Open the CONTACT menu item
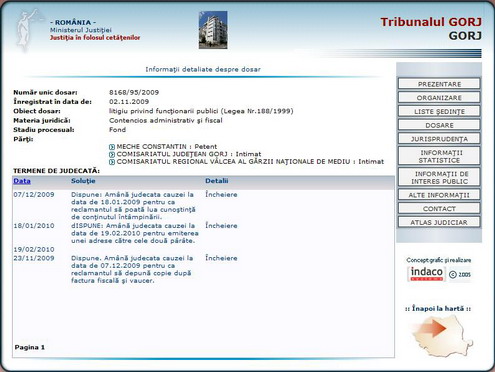Screen dimensions: 495x372 pyautogui.click(x=439, y=209)
